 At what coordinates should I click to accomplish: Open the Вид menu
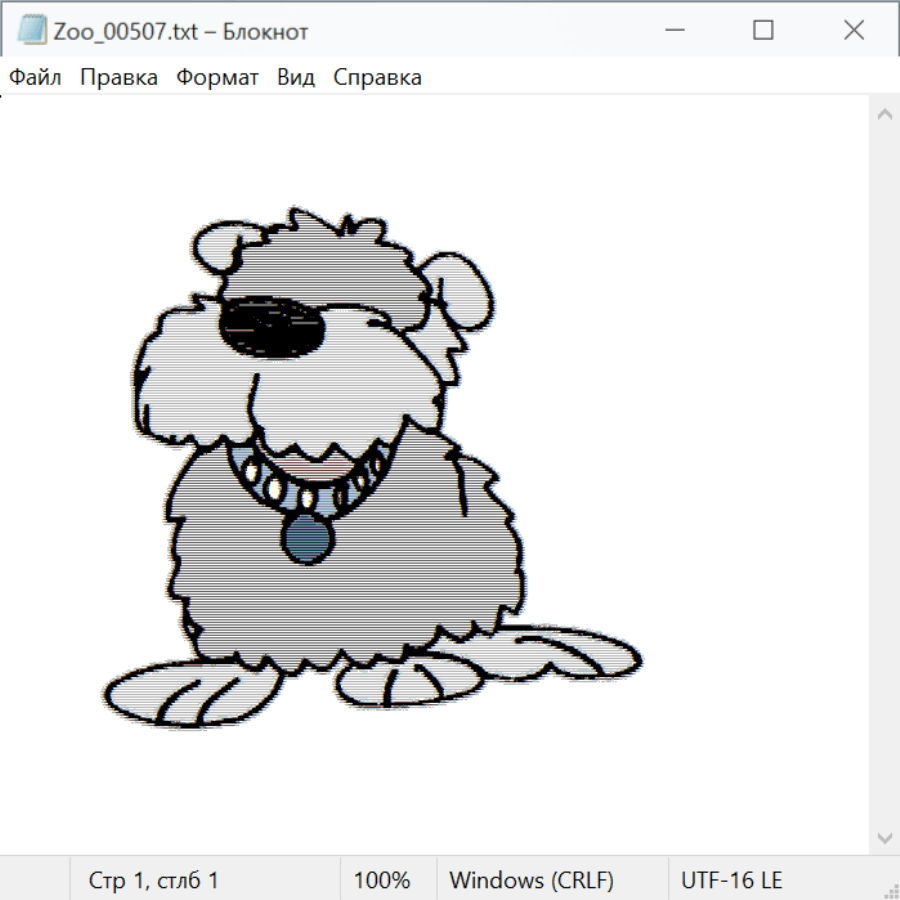(x=295, y=77)
